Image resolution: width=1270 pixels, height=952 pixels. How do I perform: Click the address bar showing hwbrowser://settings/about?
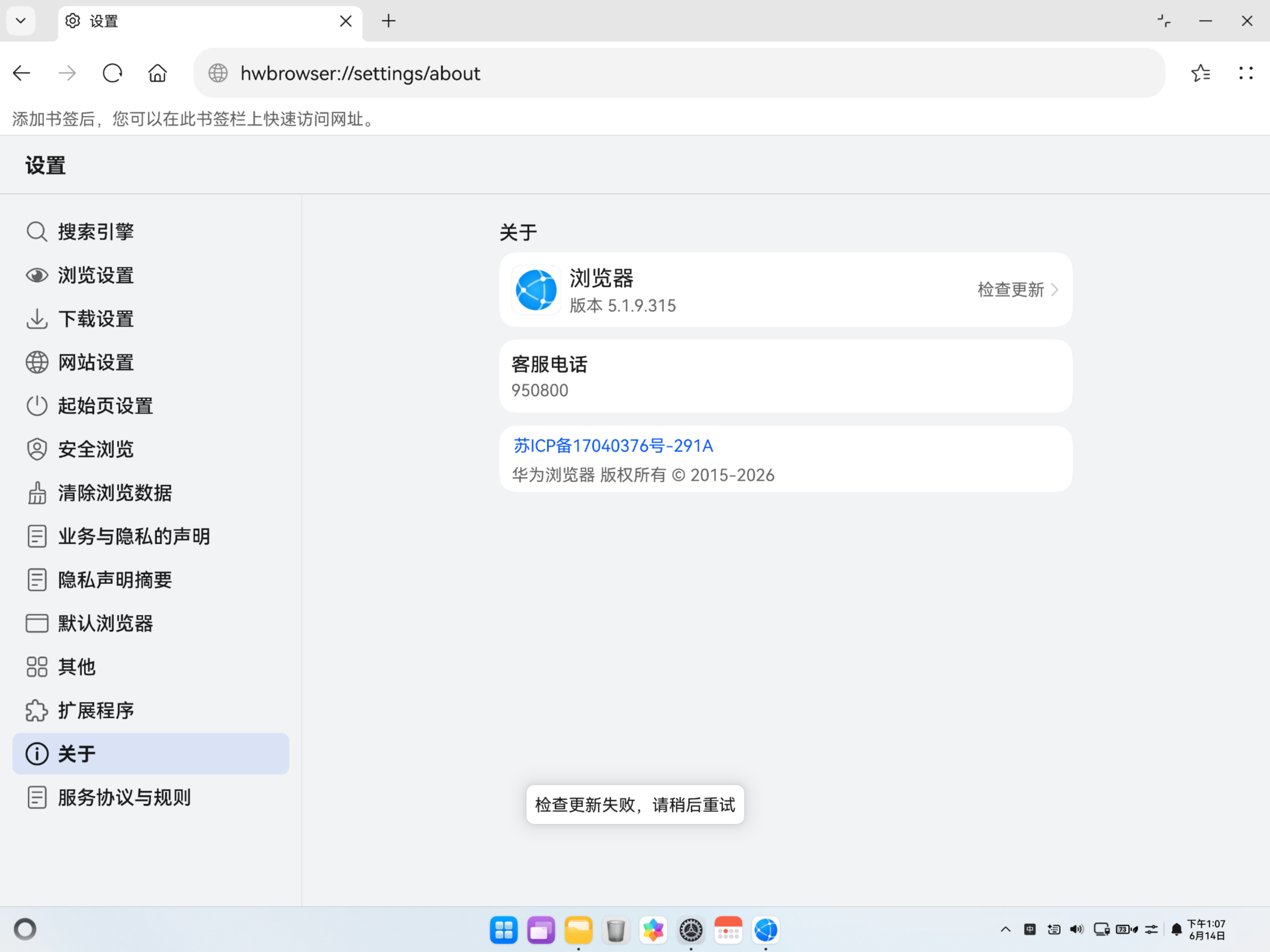pyautogui.click(x=679, y=73)
